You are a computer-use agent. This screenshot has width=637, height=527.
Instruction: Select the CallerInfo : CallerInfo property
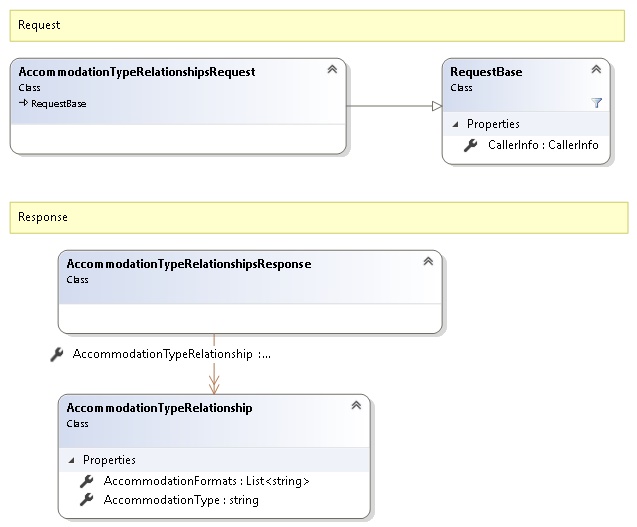pyautogui.click(x=544, y=145)
